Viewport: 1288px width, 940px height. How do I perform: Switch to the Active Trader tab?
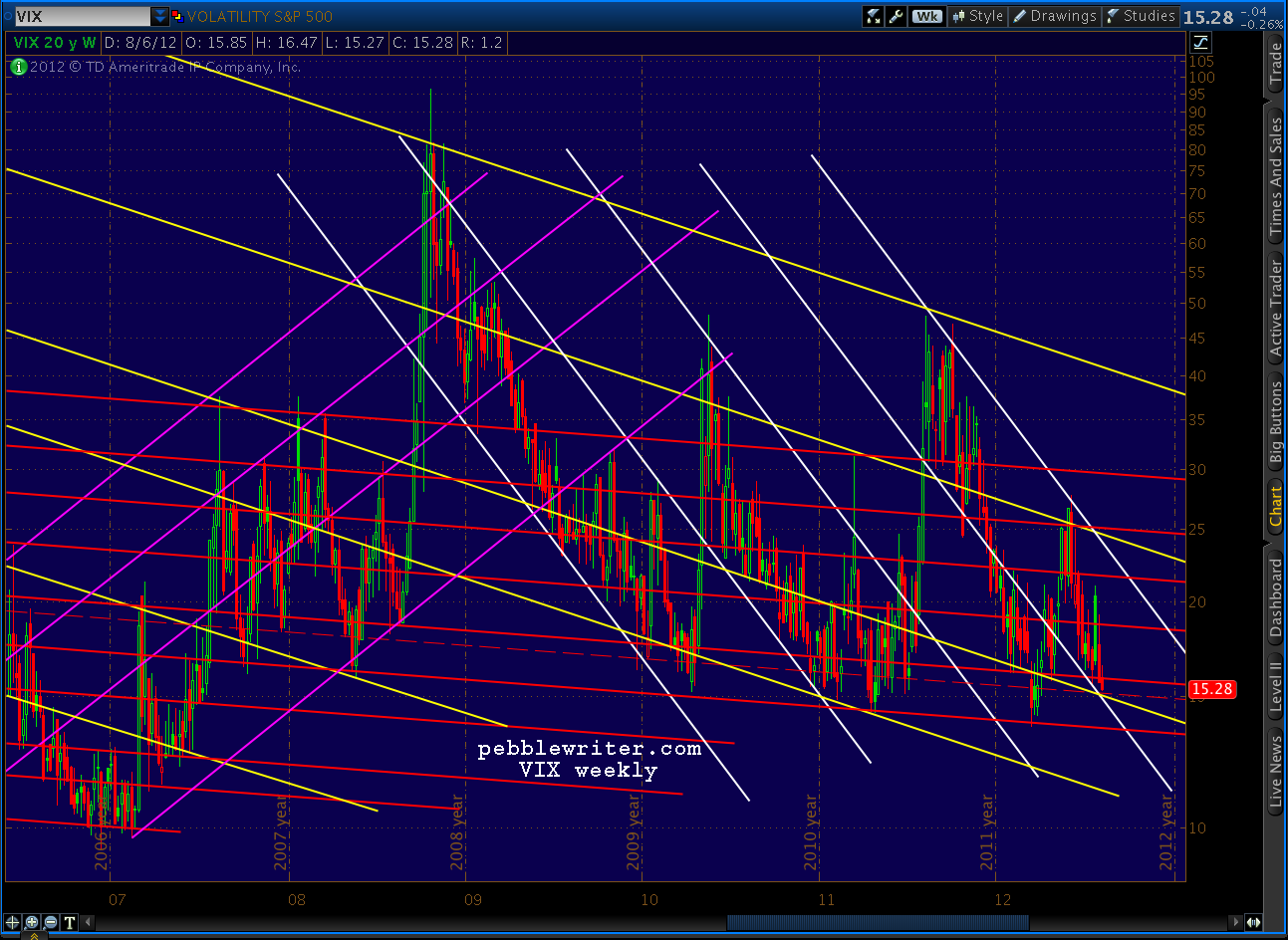pyautogui.click(x=1275, y=308)
